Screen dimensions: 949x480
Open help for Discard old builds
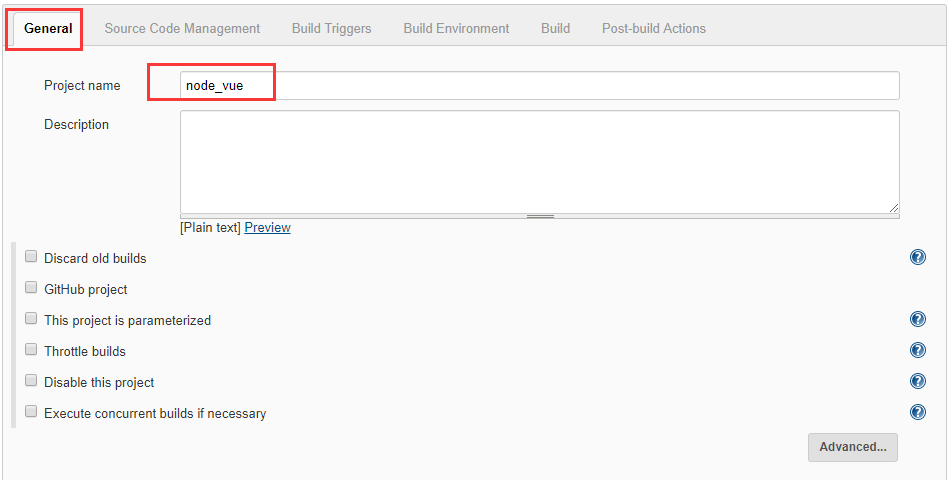[x=917, y=258]
